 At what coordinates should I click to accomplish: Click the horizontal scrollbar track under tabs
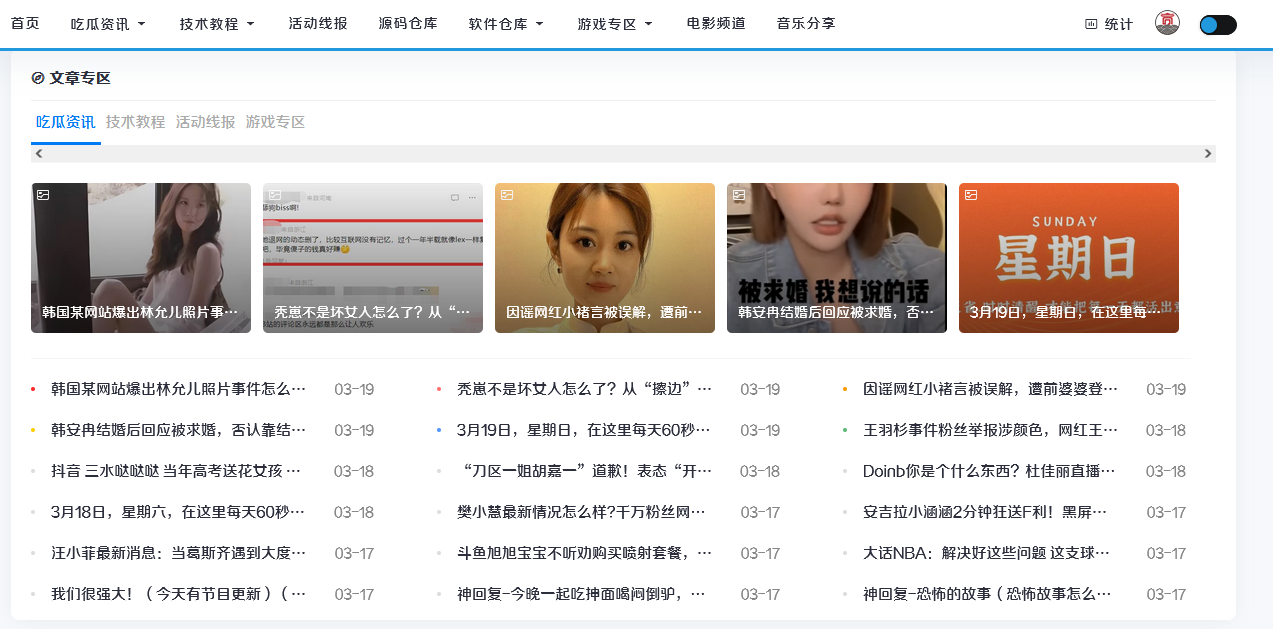coord(623,154)
